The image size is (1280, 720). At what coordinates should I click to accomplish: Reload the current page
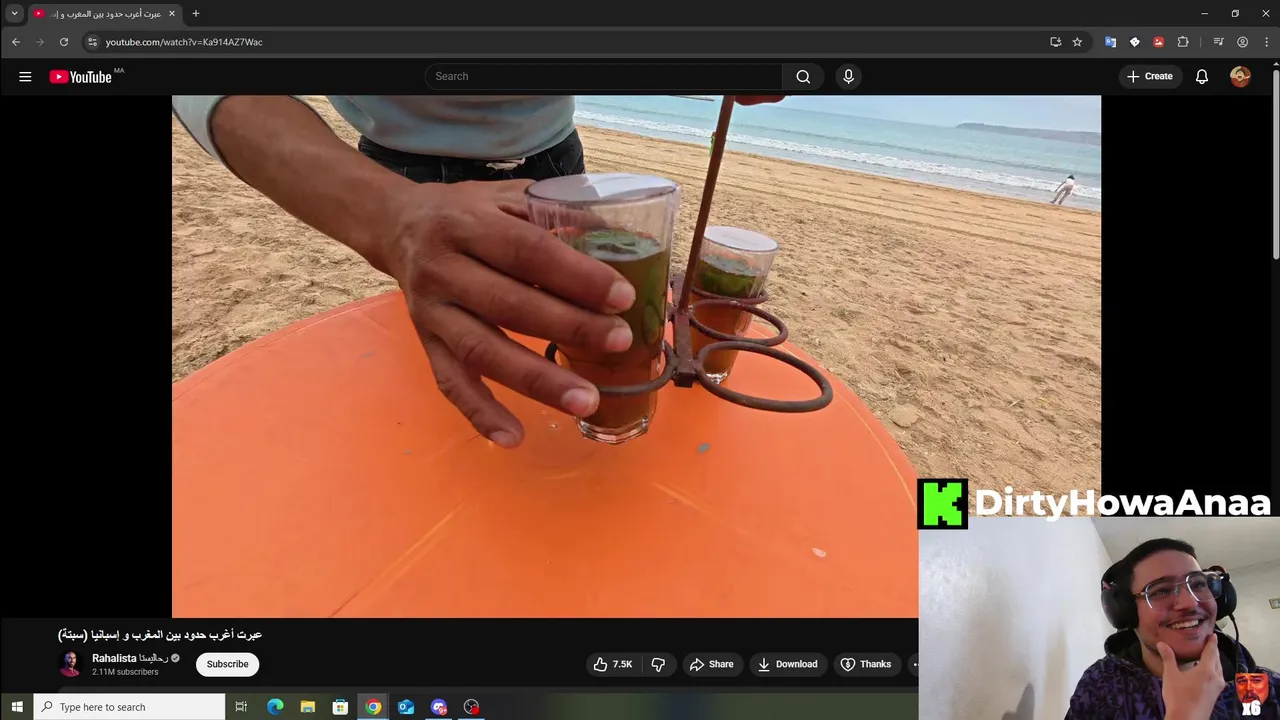(64, 42)
